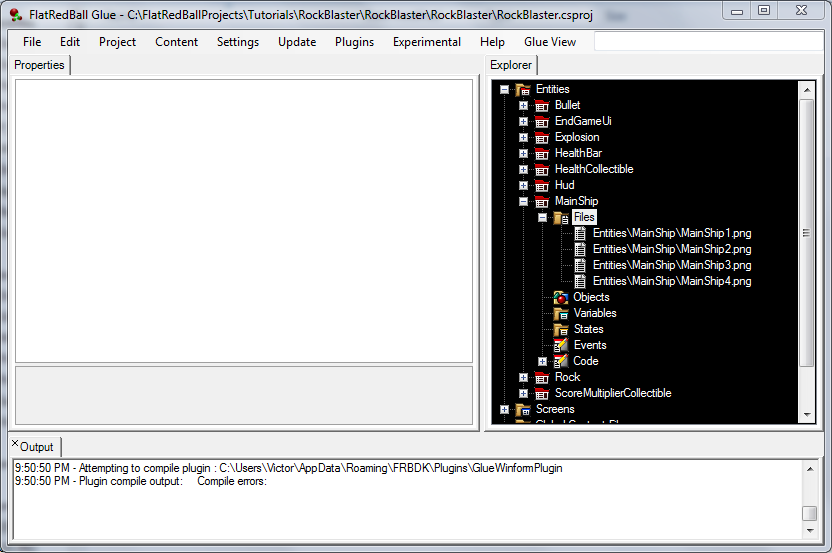Expand the Screens tree node

505,410
